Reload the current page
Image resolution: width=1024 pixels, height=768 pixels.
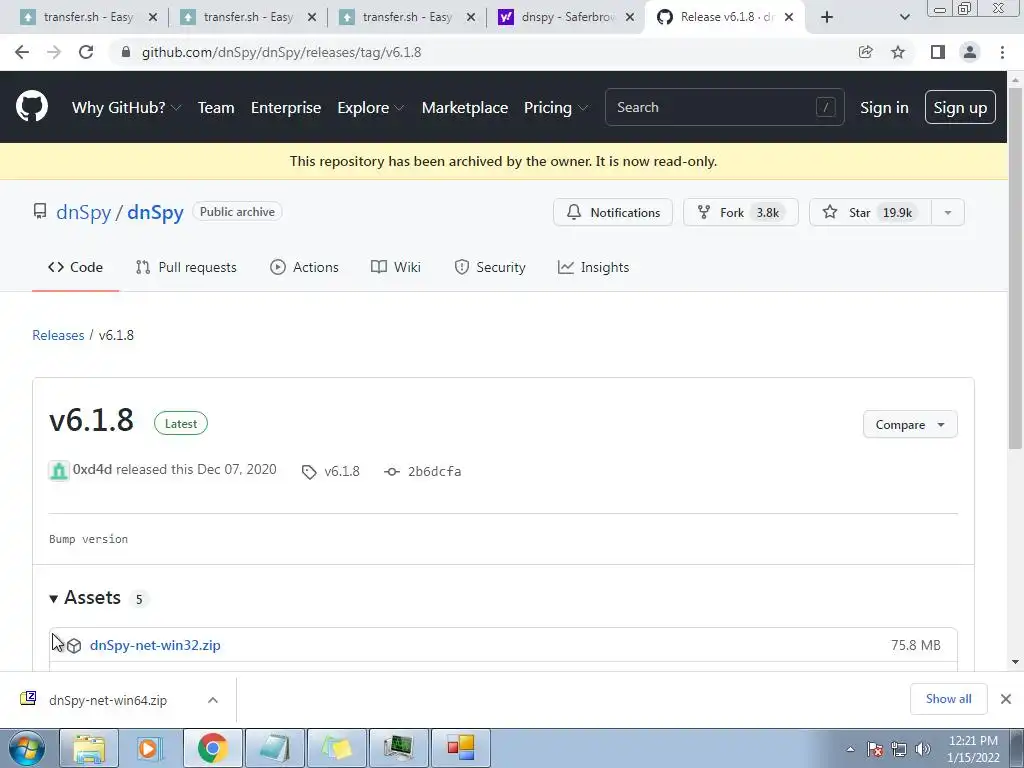coord(86,52)
